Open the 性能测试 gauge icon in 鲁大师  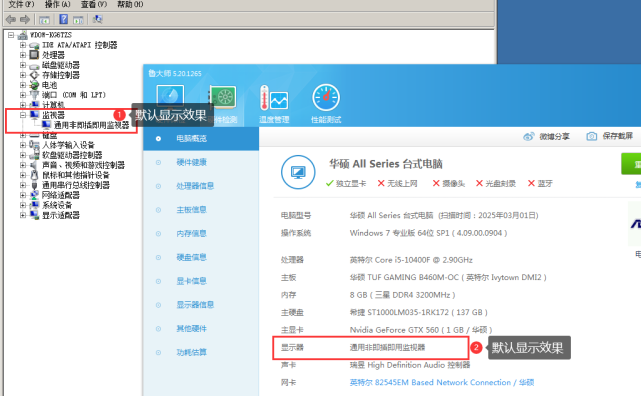point(326,98)
